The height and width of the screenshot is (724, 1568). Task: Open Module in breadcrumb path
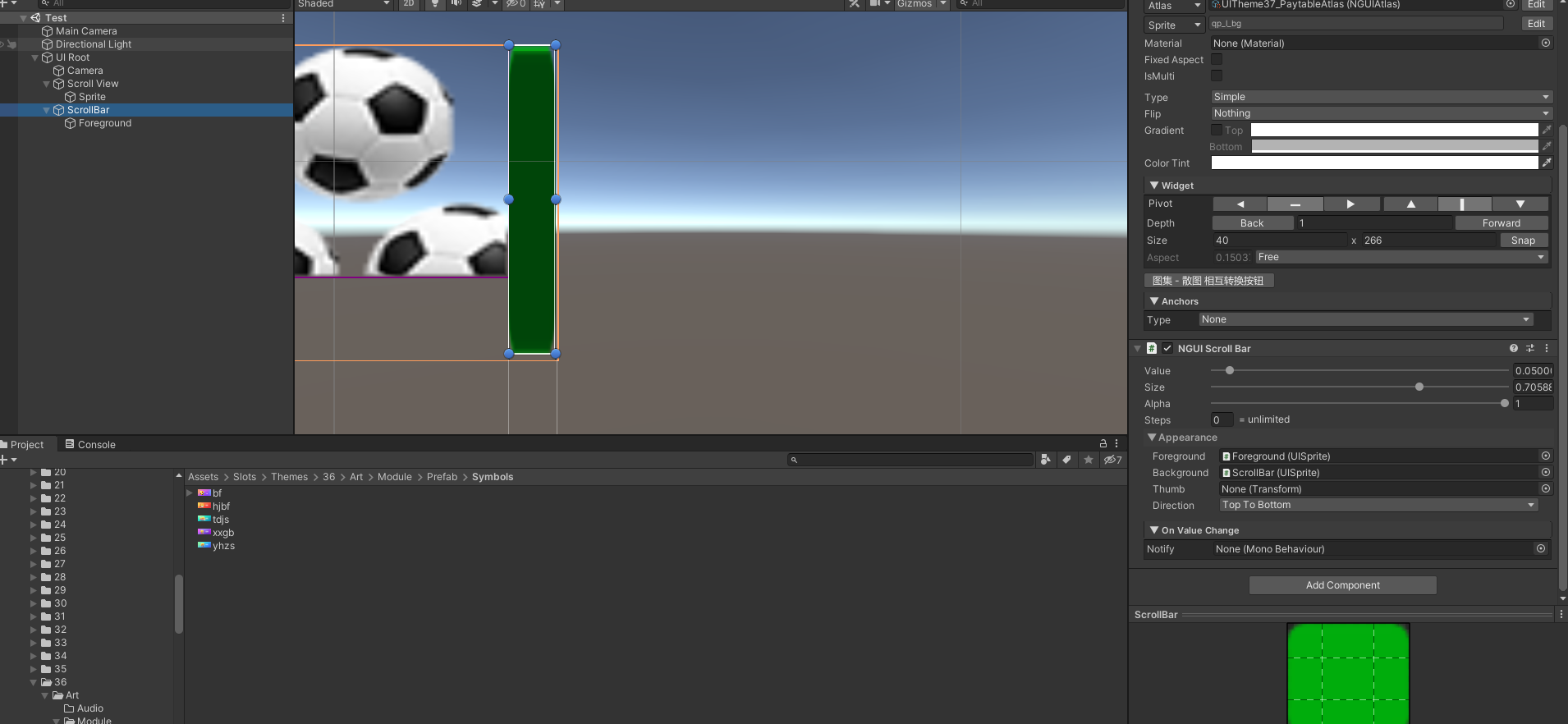click(395, 477)
